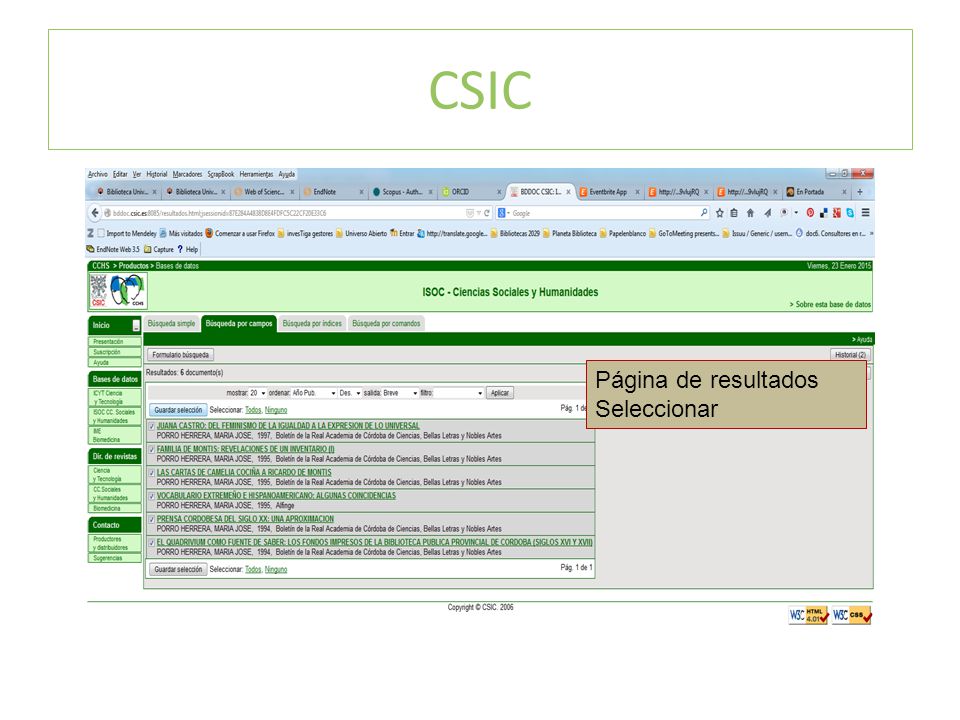Open the mostrar results count dropdown
Viewport: 960px width, 720px height.
click(x=258, y=393)
